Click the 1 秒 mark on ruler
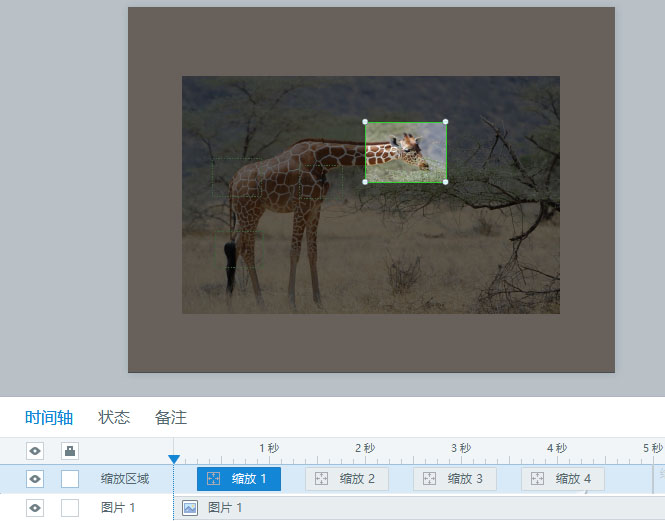 pyautogui.click(x=269, y=448)
